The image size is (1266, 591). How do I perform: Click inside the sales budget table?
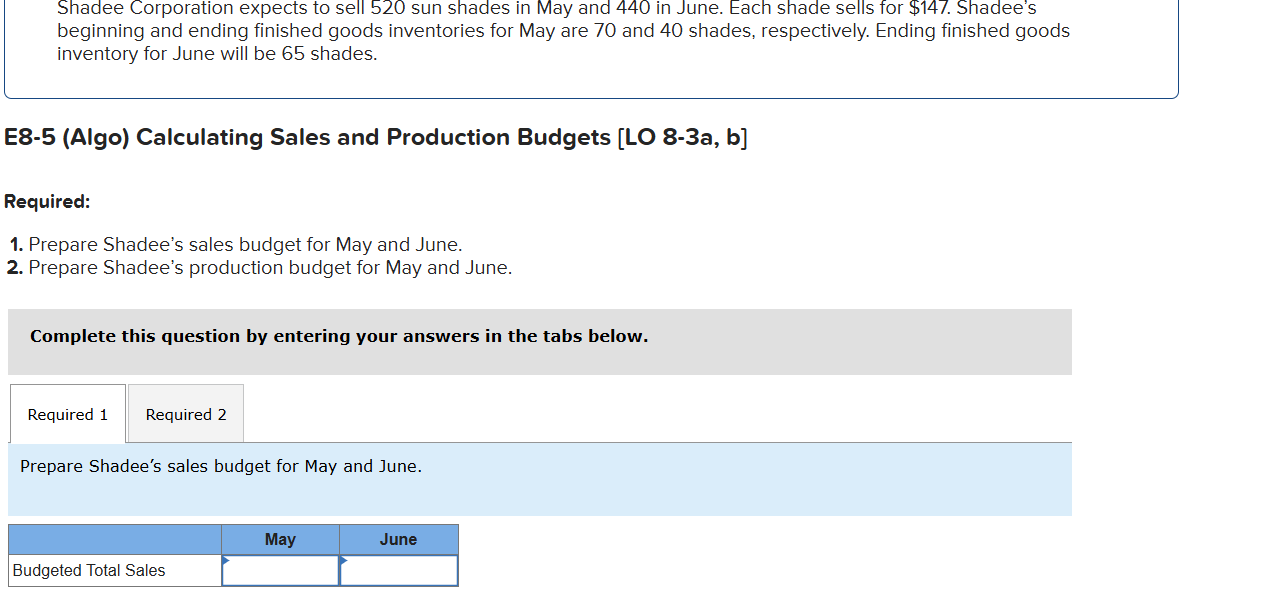(x=233, y=555)
